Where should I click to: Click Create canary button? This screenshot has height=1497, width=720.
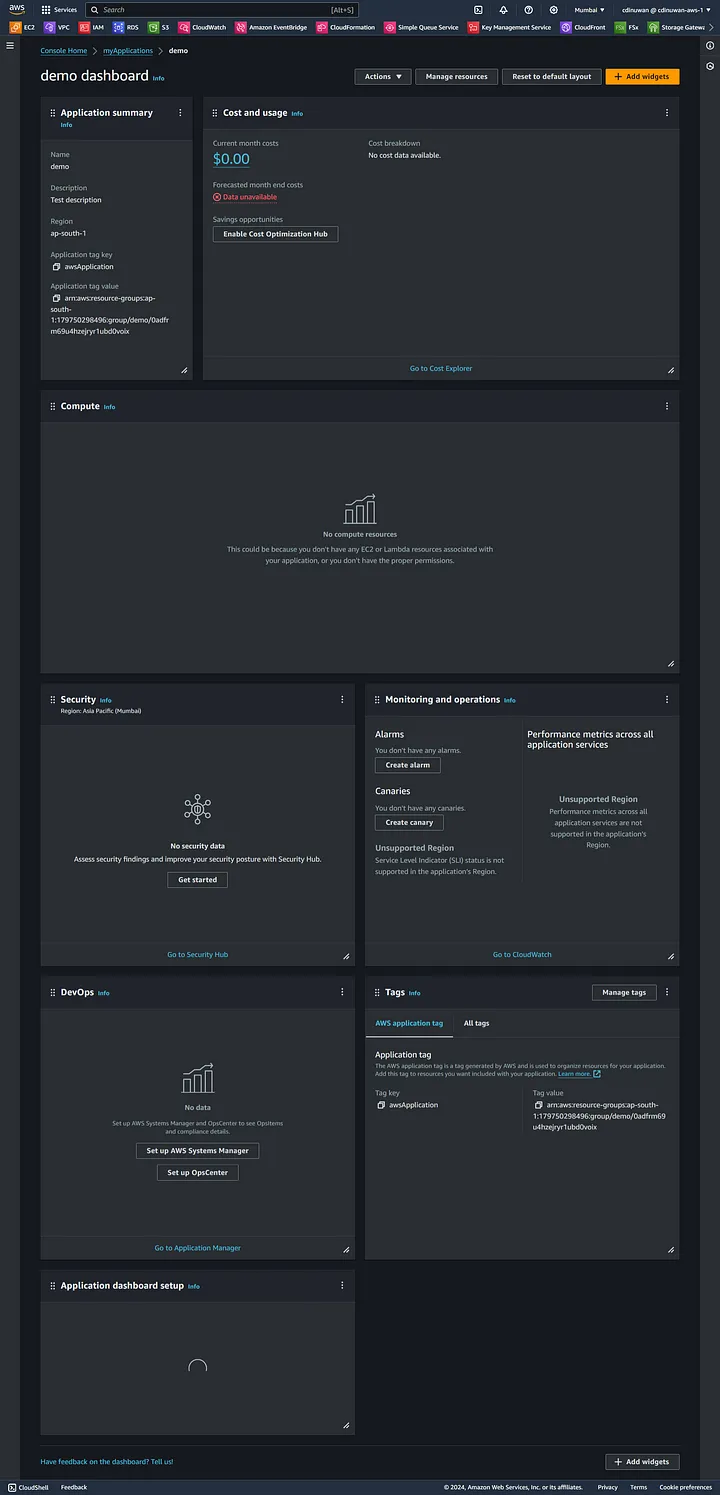409,823
